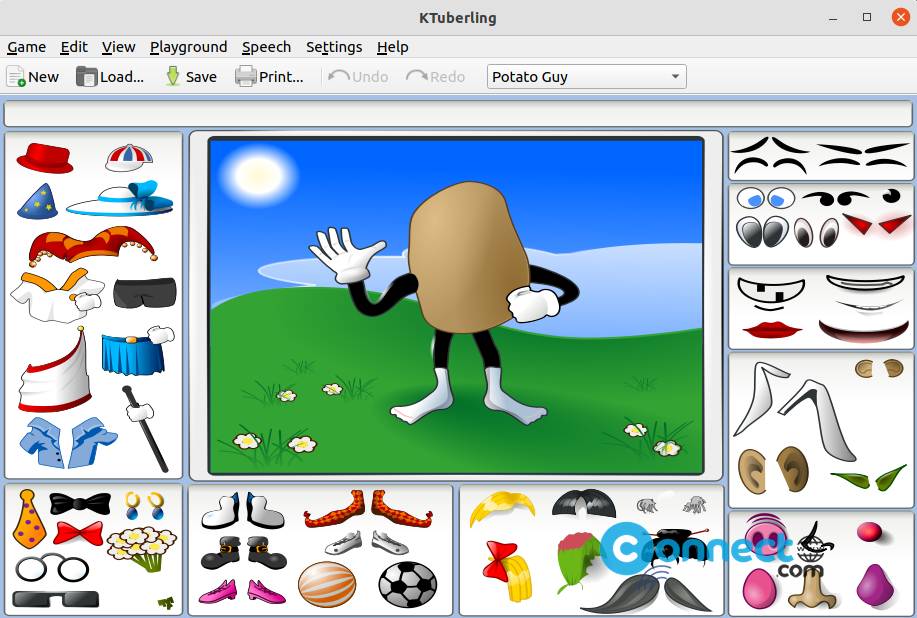Screen dimensions: 917x618
Task: Click the Load... toolbar button
Action: [x=110, y=77]
